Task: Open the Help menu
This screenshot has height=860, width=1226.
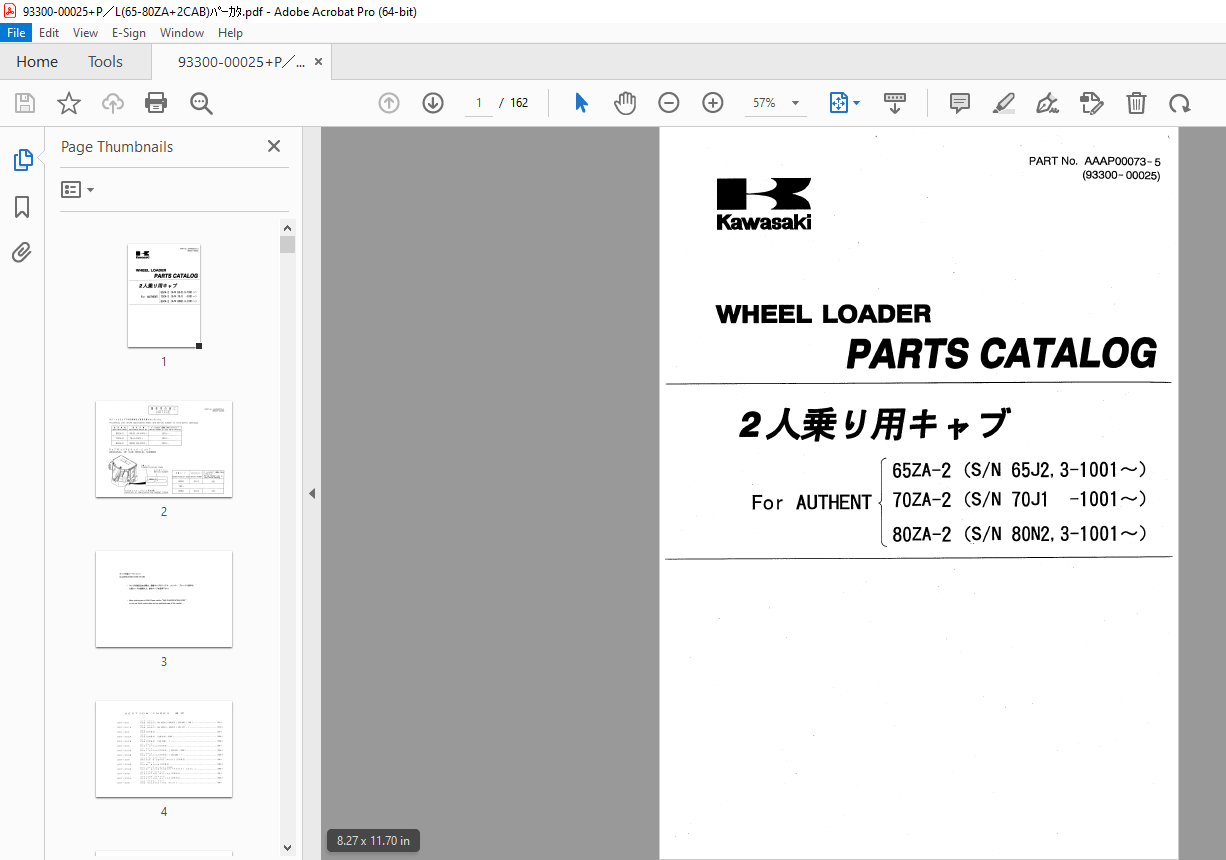Action: click(231, 33)
